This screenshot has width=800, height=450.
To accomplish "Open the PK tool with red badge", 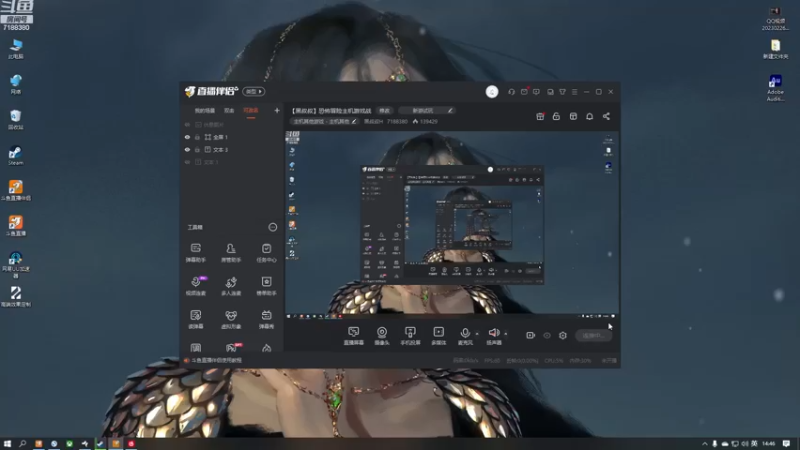I will [x=232, y=347].
